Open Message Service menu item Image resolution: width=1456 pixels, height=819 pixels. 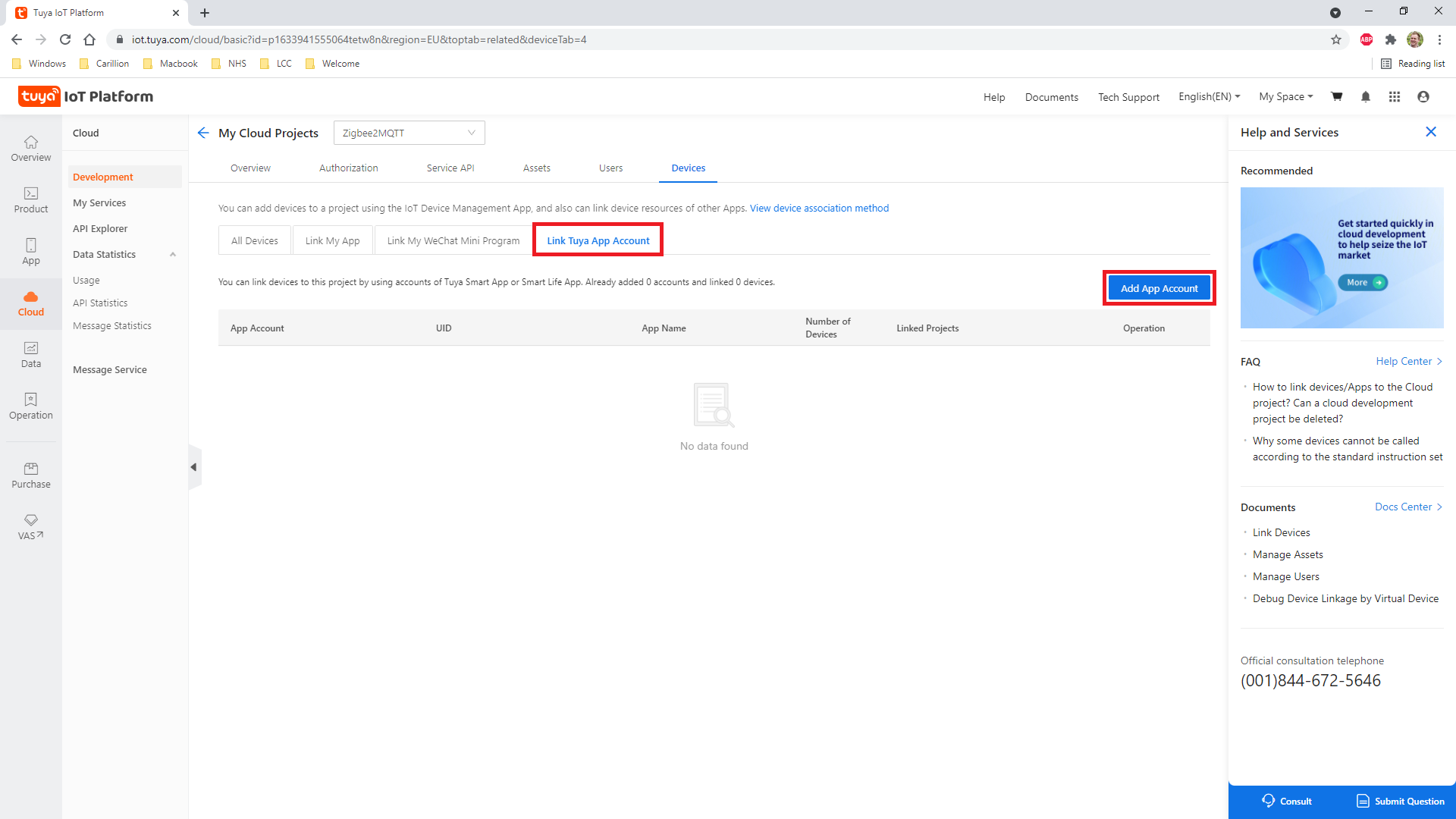(x=110, y=369)
